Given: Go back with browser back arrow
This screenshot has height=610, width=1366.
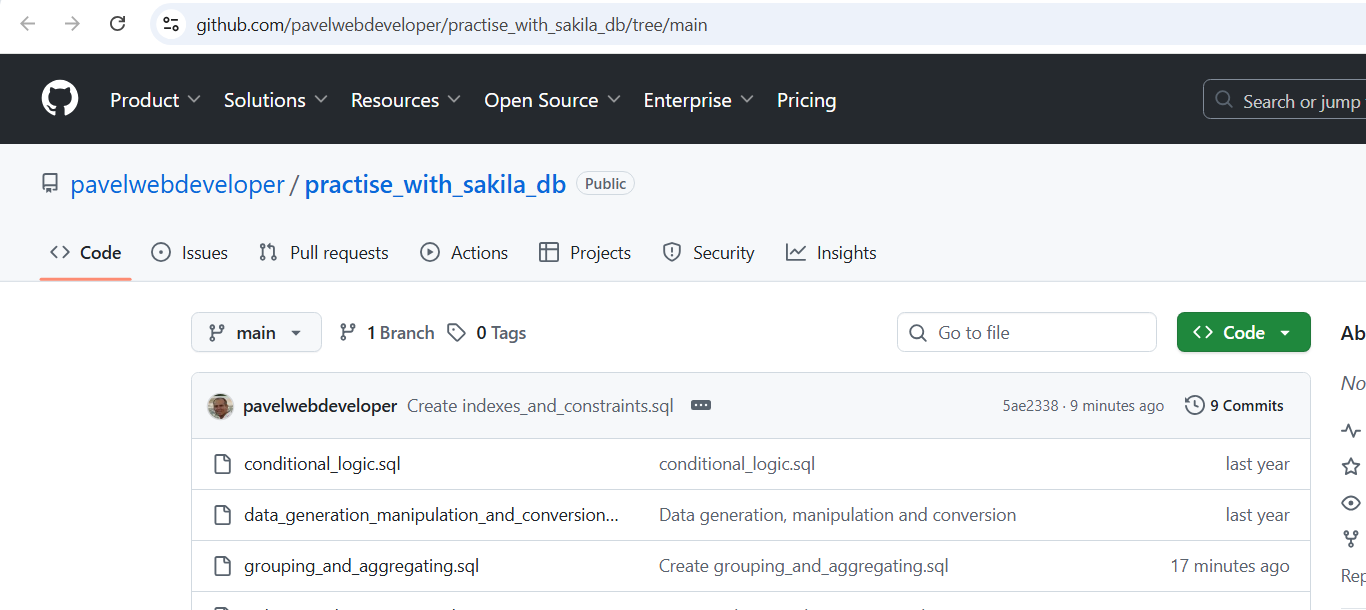Looking at the screenshot, I should tap(27, 24).
